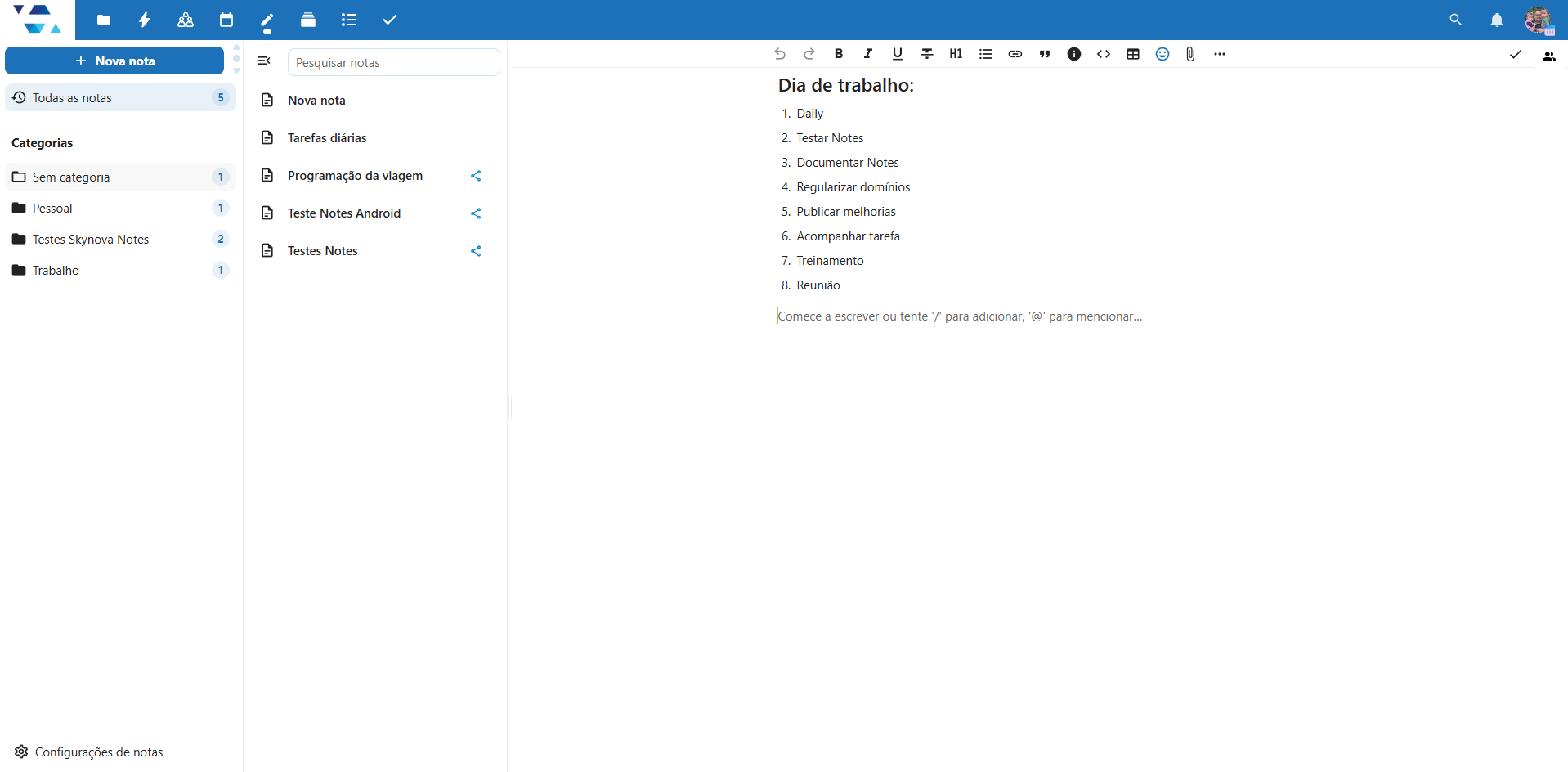Toggle bold formatting in editor toolbar

click(838, 54)
